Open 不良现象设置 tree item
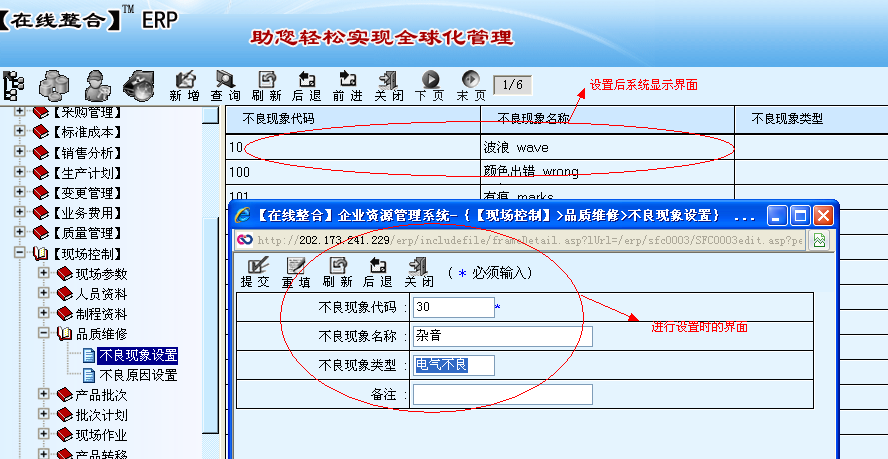Screen dimensions: 888x459 click(138, 355)
